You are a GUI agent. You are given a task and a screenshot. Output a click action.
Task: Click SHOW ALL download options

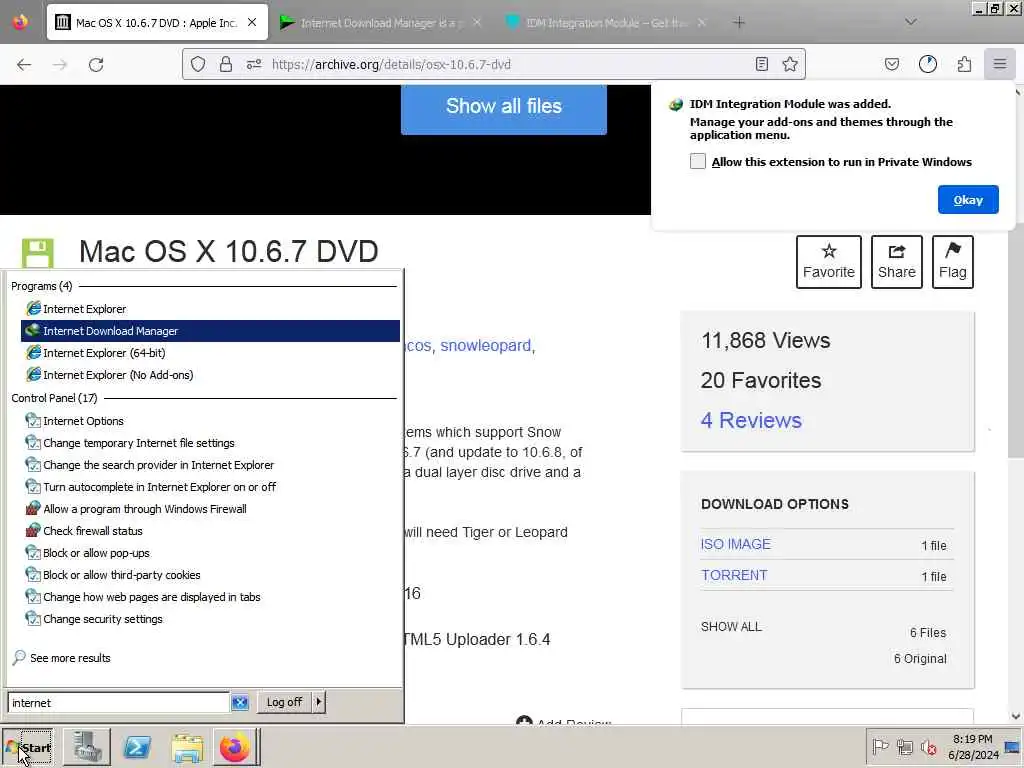point(731,627)
